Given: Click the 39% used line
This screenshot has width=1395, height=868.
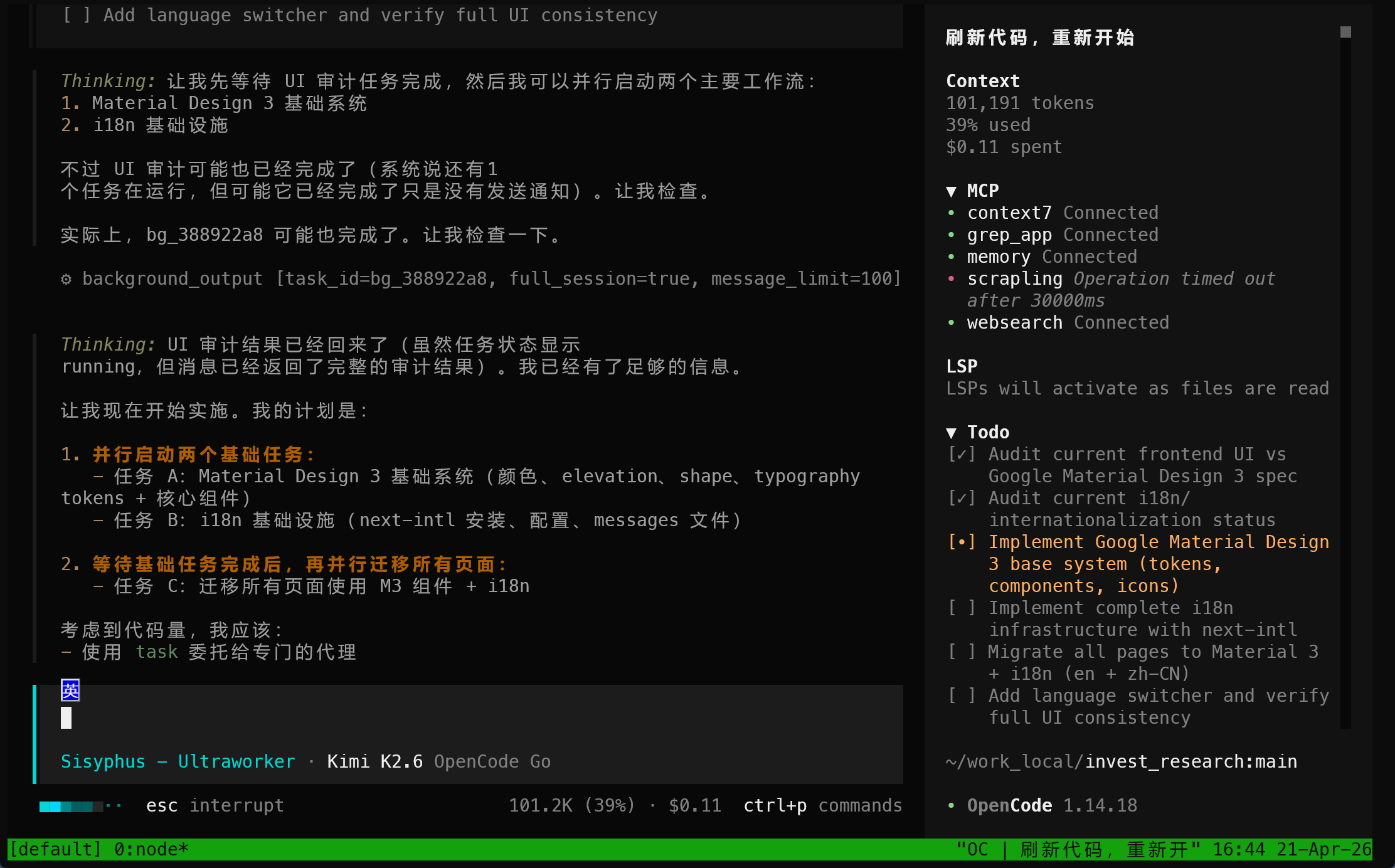Looking at the screenshot, I should 988,125.
